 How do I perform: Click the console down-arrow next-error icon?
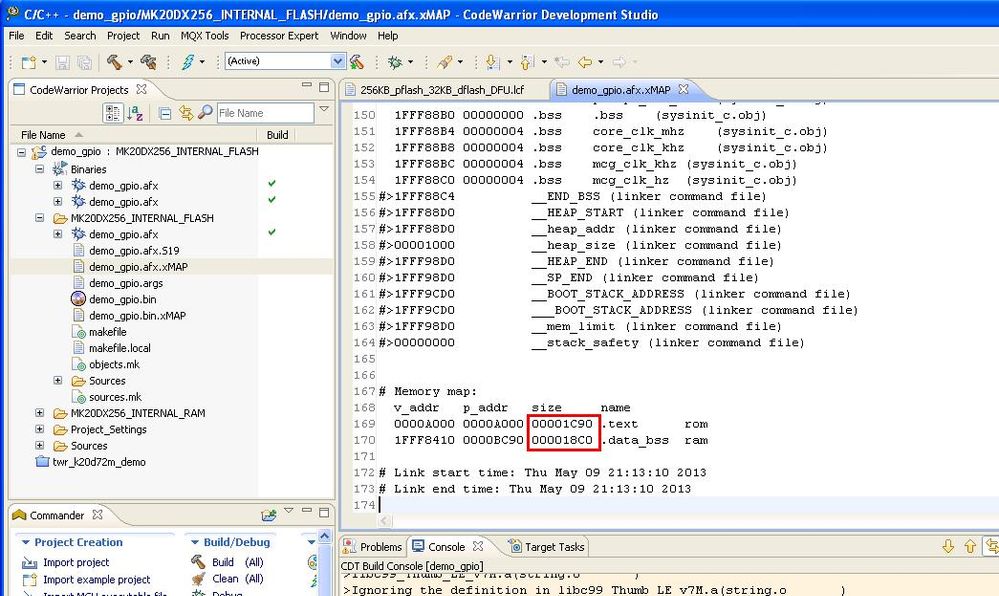(948, 546)
